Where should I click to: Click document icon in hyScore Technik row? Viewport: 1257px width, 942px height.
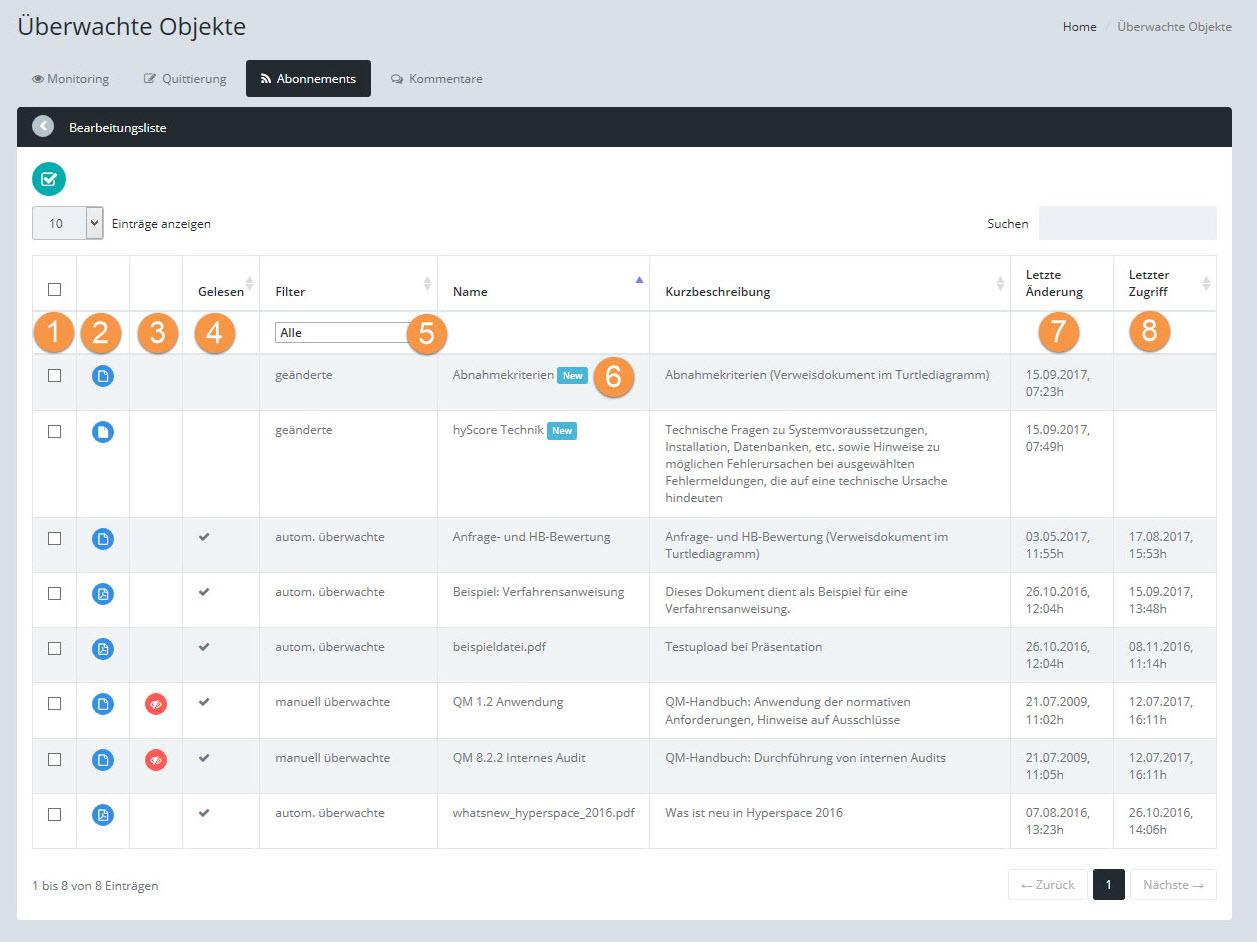tap(103, 431)
